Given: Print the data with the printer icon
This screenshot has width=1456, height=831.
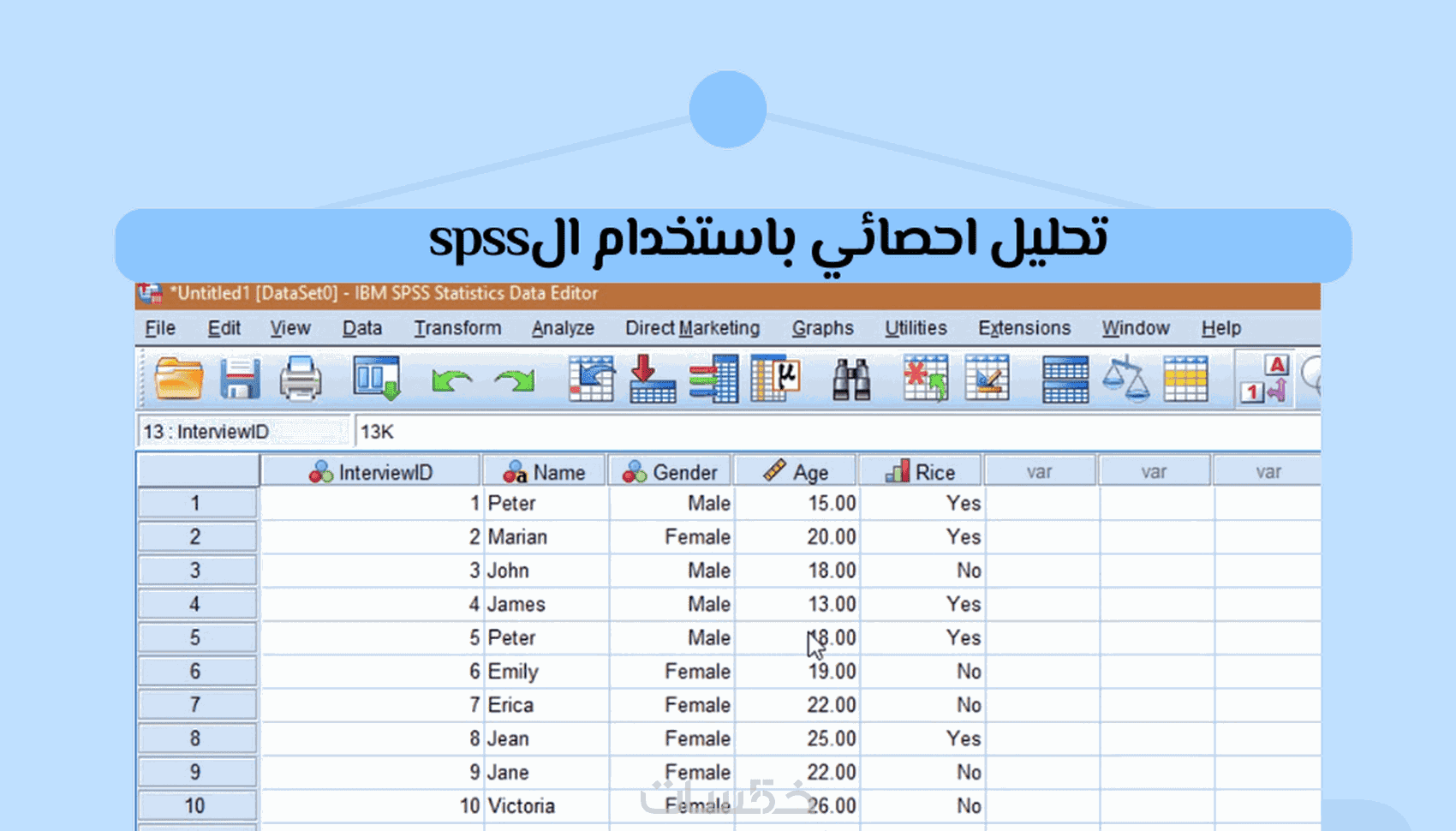Looking at the screenshot, I should [x=301, y=379].
